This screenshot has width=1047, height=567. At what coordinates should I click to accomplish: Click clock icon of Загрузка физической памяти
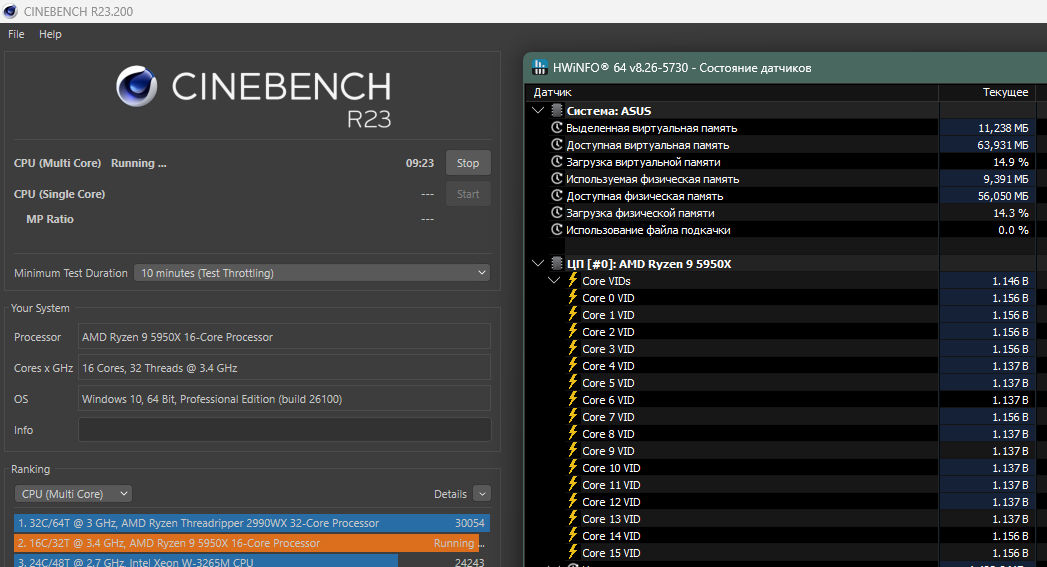click(557, 213)
